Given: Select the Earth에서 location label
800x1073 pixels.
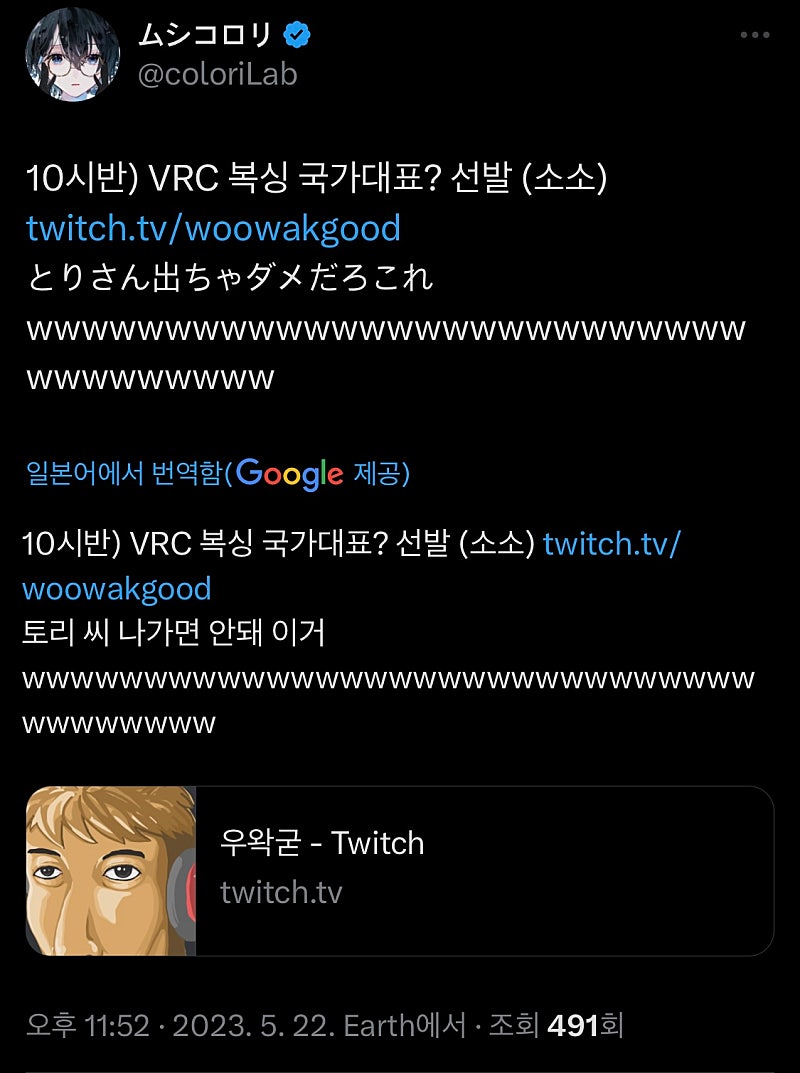Looking at the screenshot, I should pyautogui.click(x=405, y=1026).
